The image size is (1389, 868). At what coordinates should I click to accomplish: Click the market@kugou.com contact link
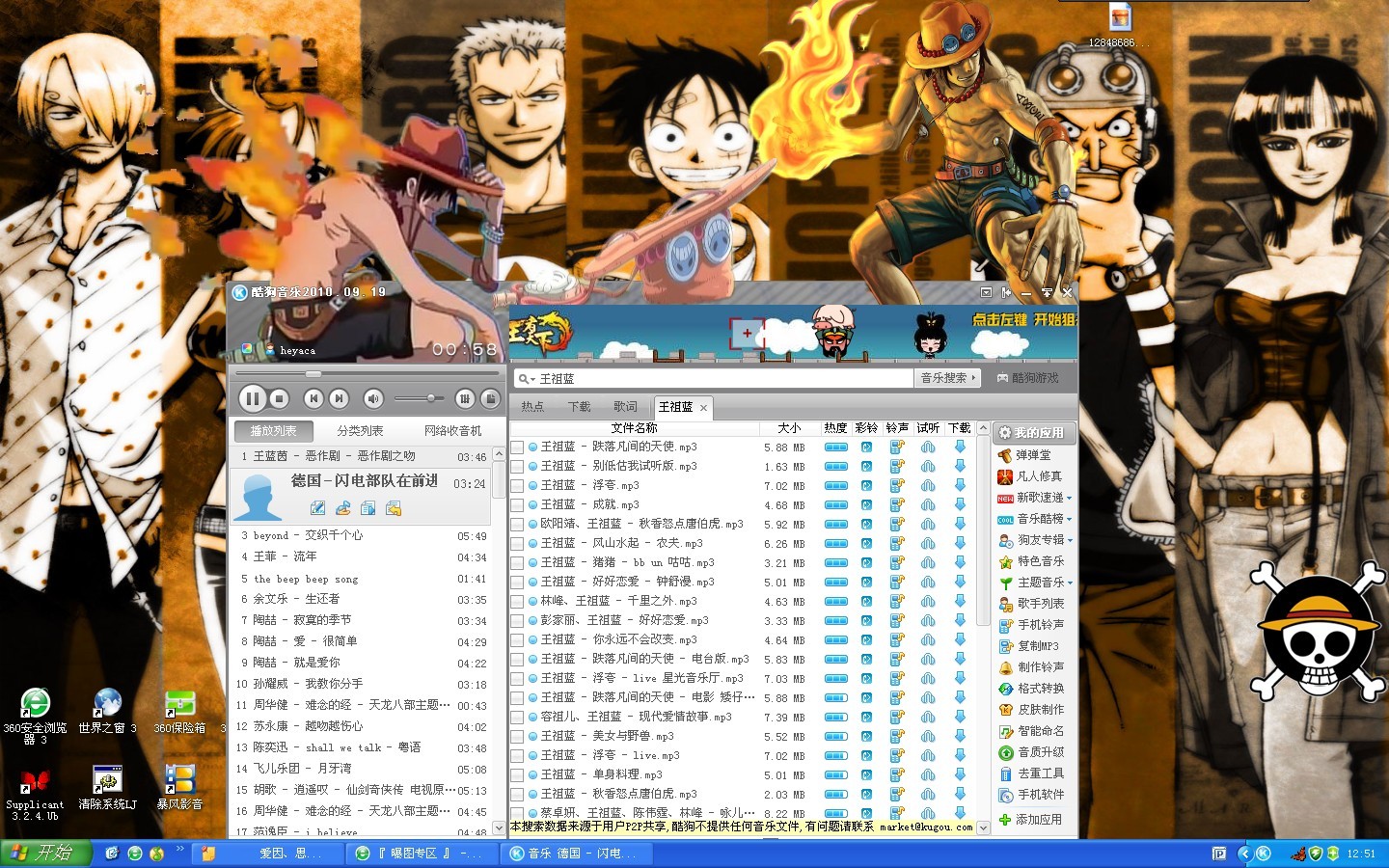[926, 827]
